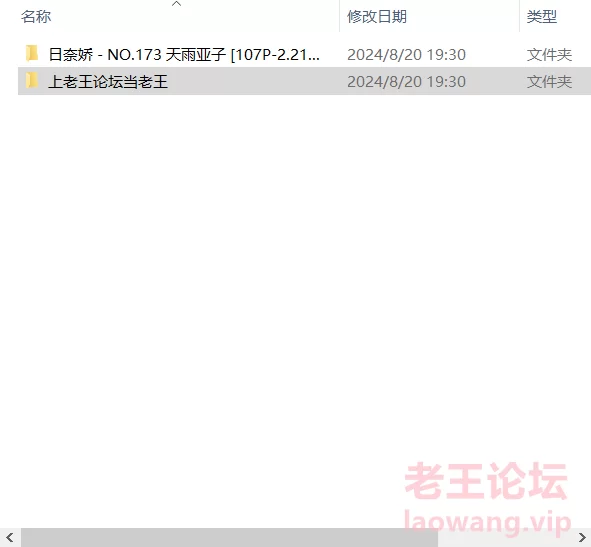Sort by the 名称 column header

pyautogui.click(x=36, y=16)
